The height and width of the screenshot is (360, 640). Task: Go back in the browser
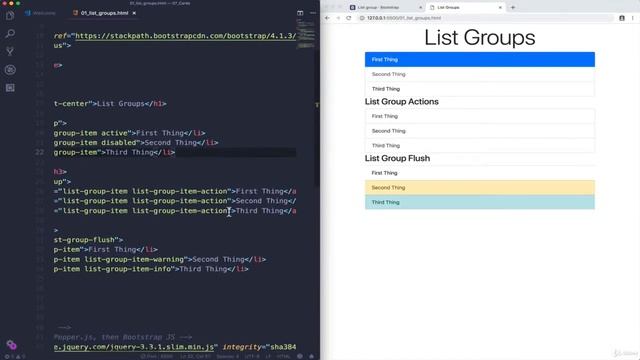tap(327, 18)
